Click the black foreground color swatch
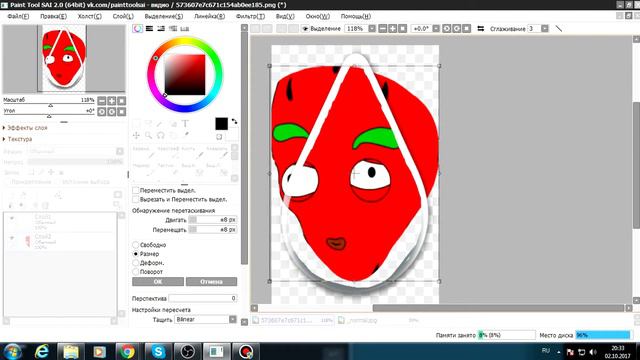The width and height of the screenshot is (640, 360). [221, 124]
